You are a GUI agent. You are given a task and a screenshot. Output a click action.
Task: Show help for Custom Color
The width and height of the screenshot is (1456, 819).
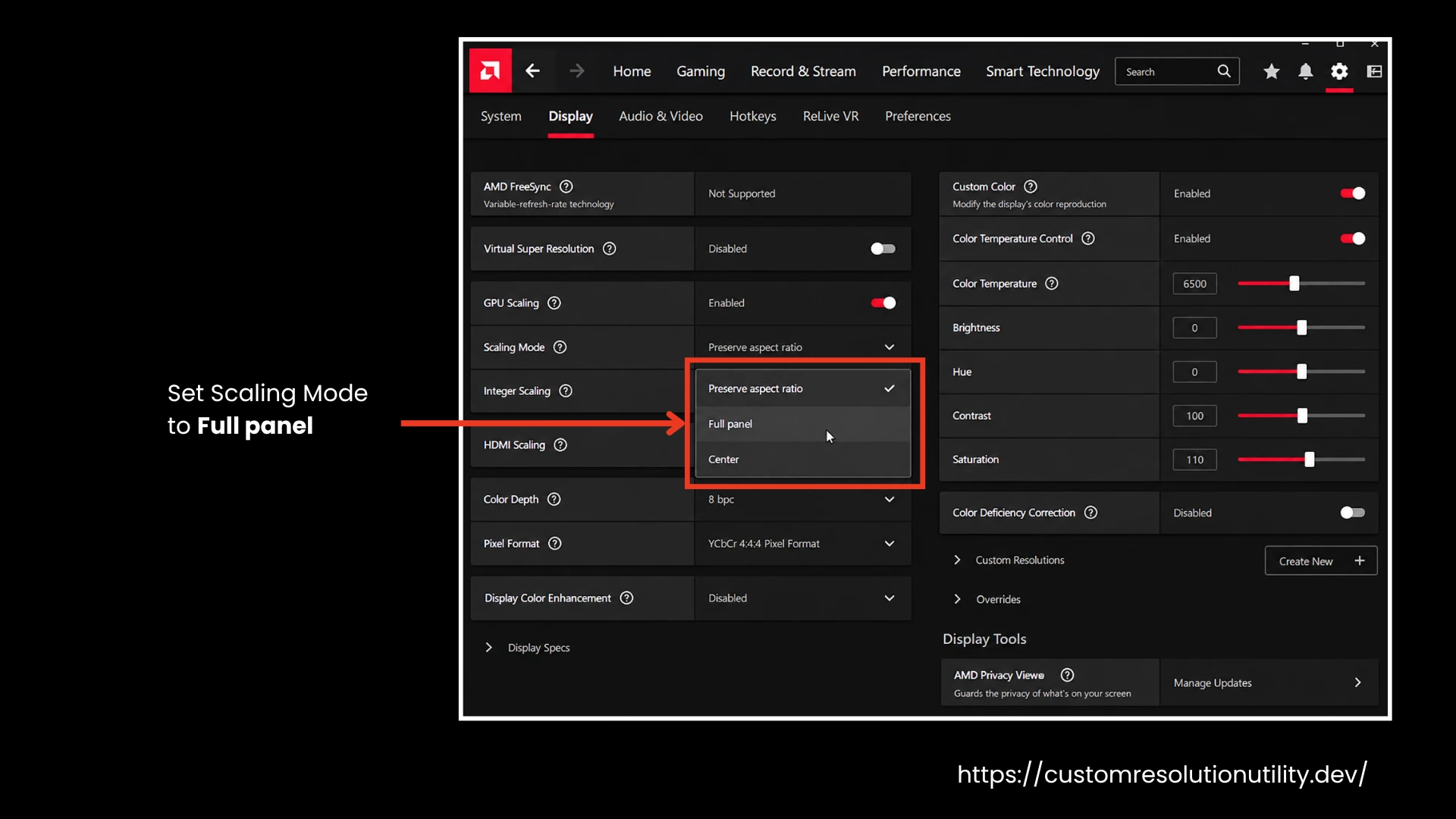click(x=1031, y=187)
